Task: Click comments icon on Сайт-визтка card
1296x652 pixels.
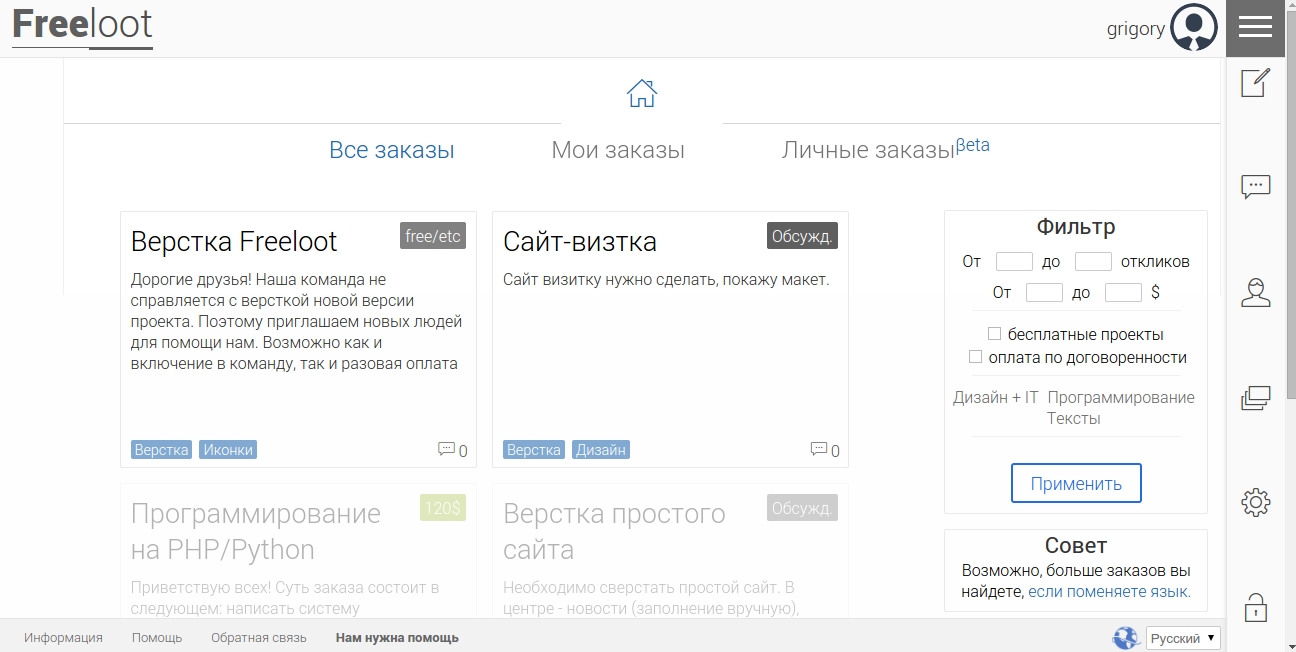Action: [x=819, y=450]
